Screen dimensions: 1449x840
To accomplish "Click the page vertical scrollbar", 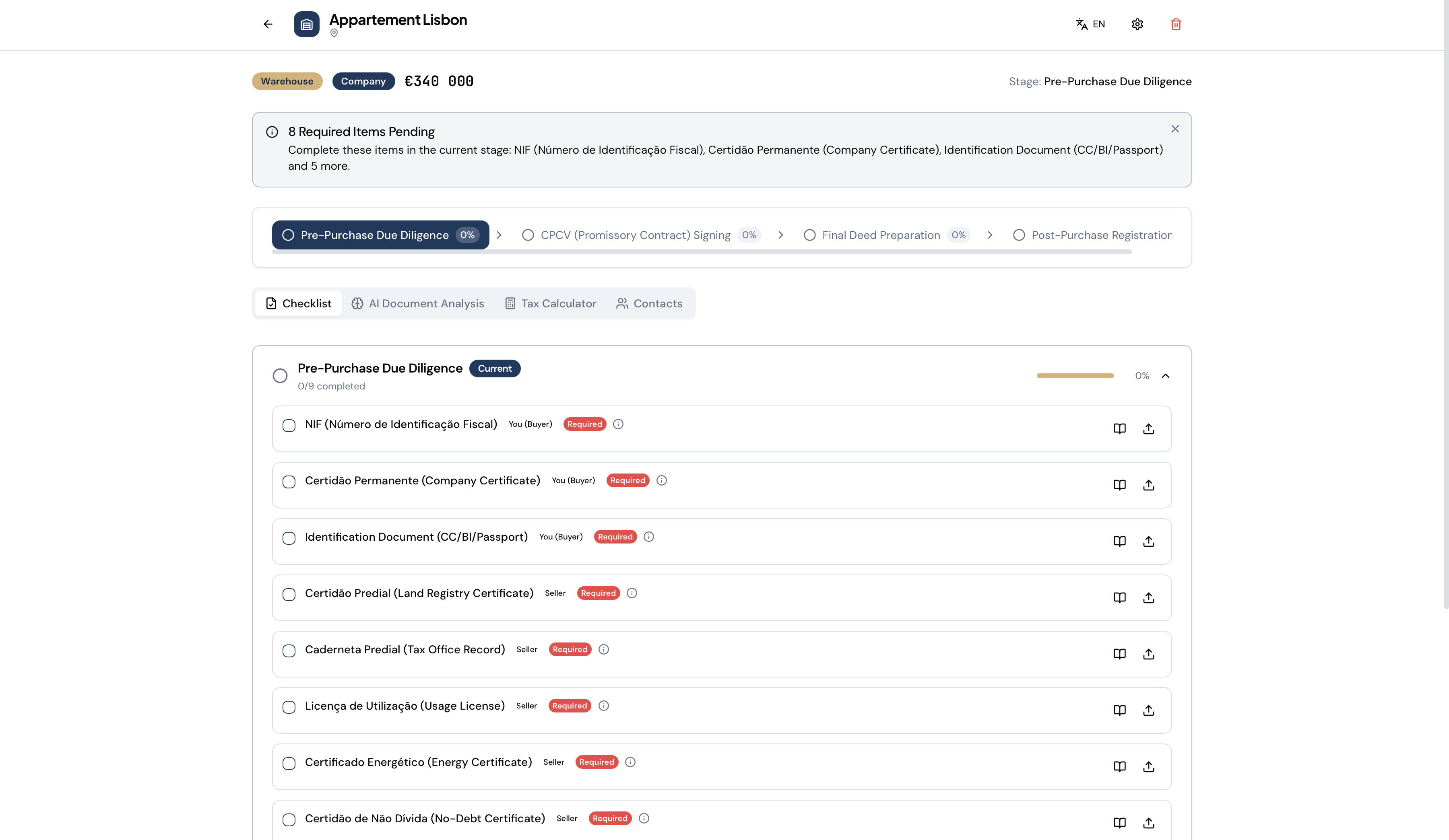I will [x=1445, y=305].
